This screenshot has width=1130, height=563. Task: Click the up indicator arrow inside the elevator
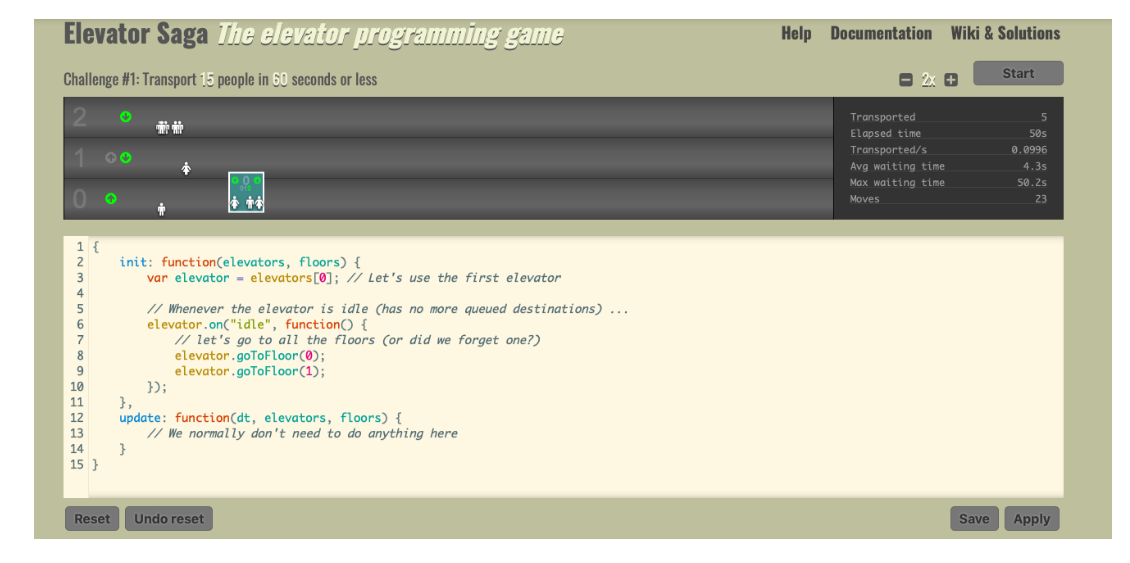point(235,180)
